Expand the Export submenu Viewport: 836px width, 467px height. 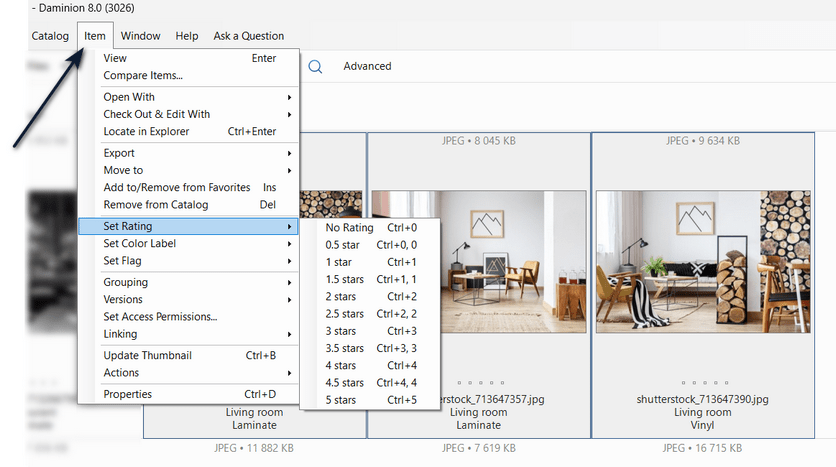[x=119, y=153]
